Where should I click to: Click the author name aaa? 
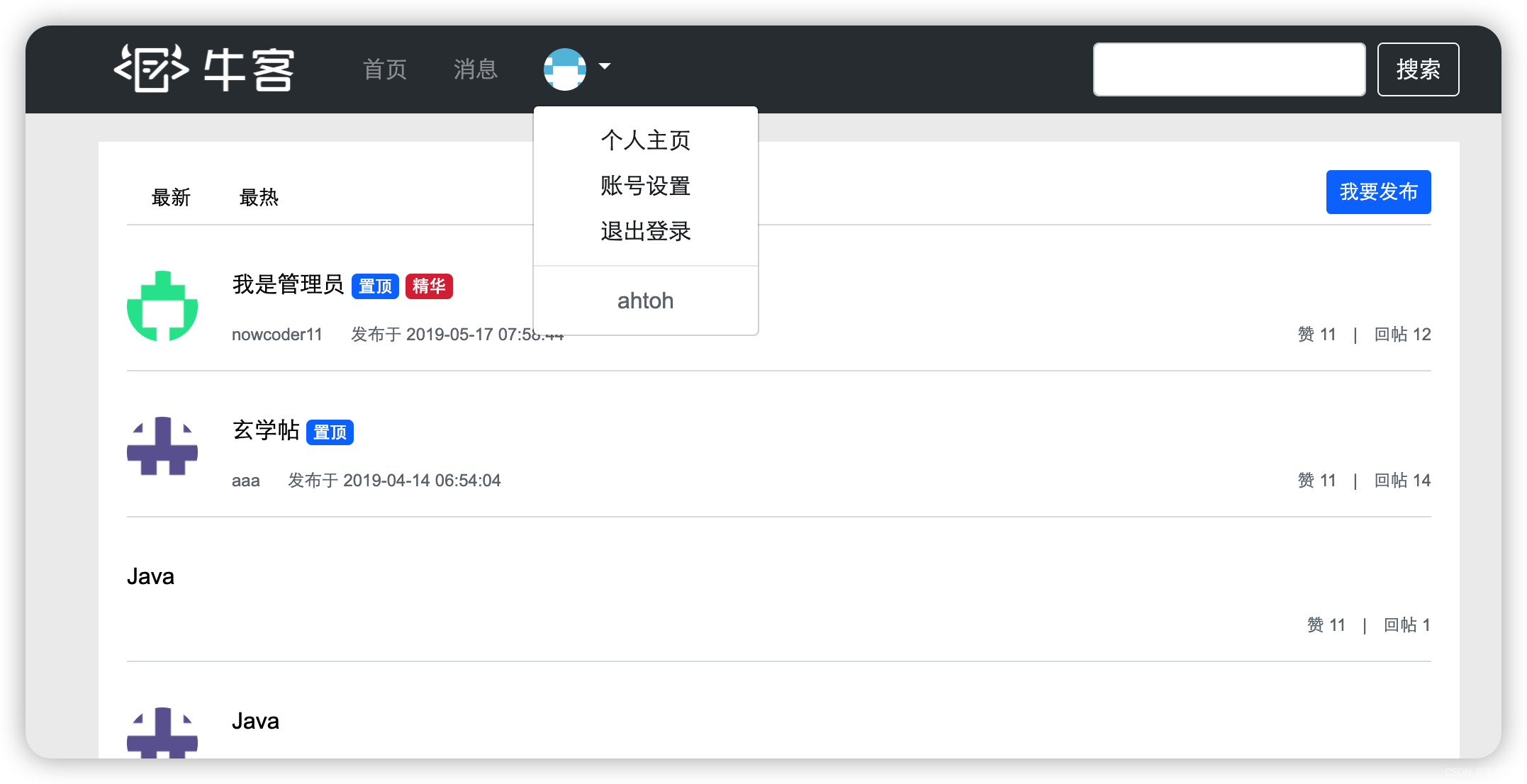click(x=246, y=481)
